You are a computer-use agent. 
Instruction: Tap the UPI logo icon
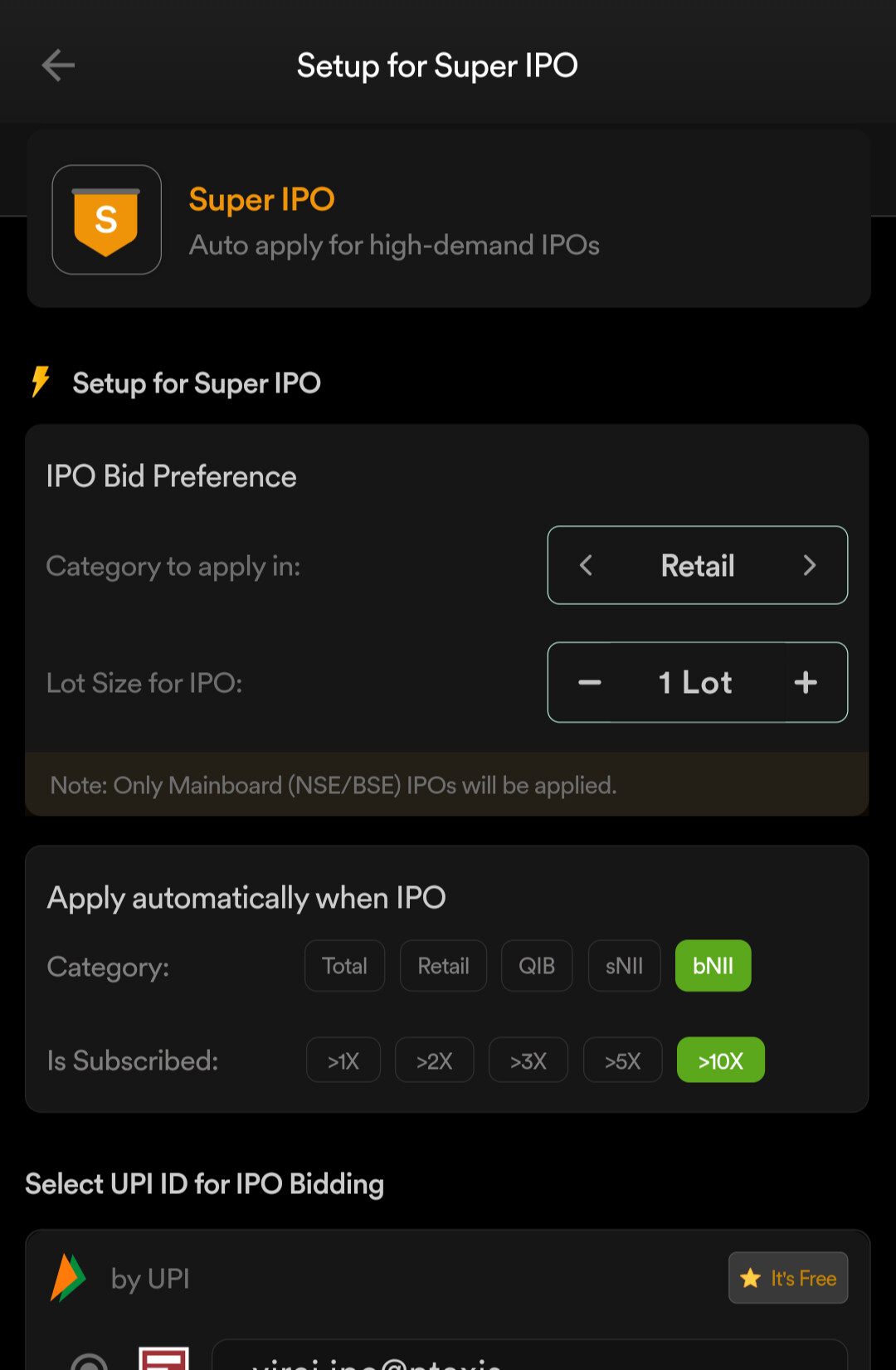coord(68,1278)
